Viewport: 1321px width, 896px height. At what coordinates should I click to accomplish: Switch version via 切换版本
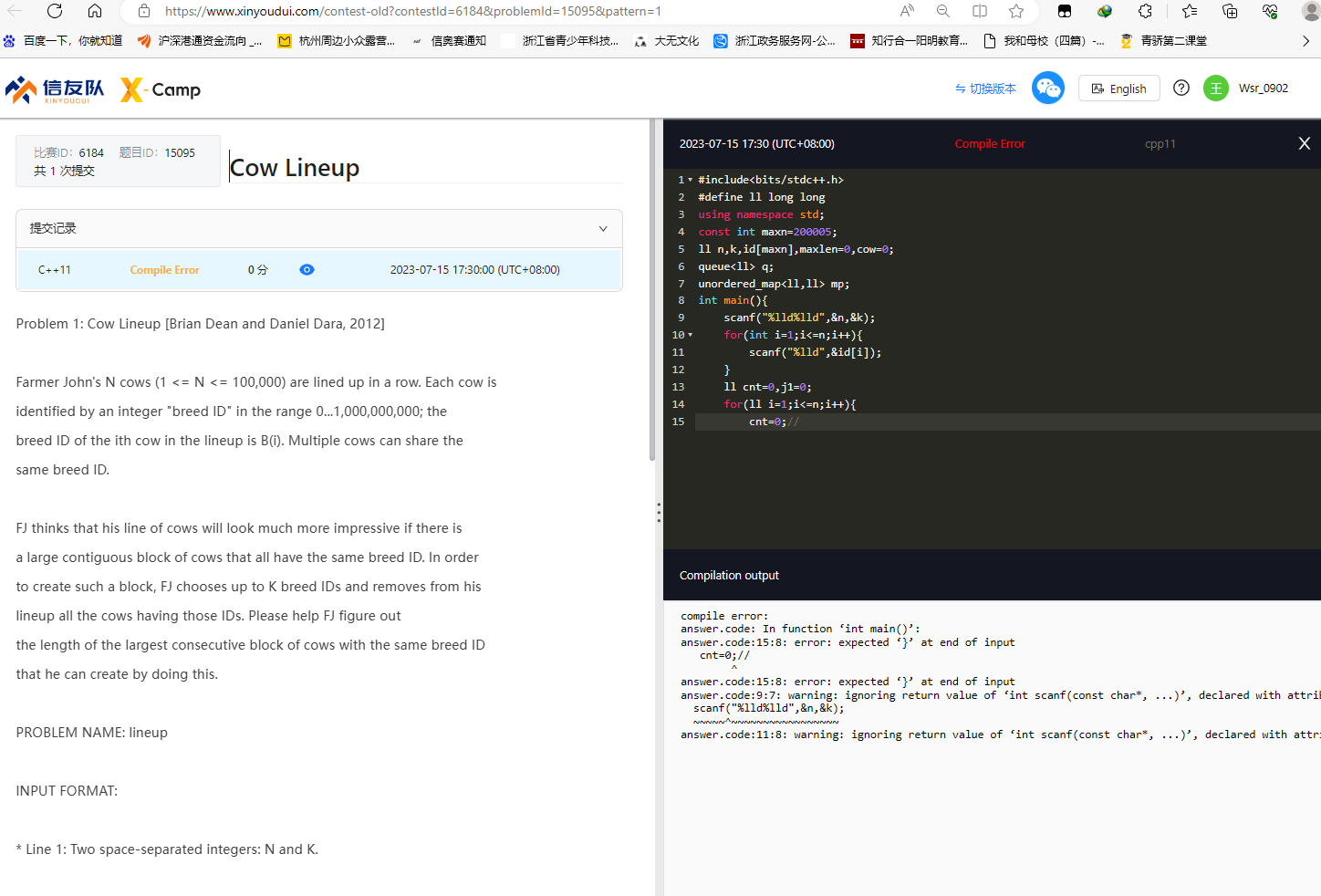(x=985, y=89)
